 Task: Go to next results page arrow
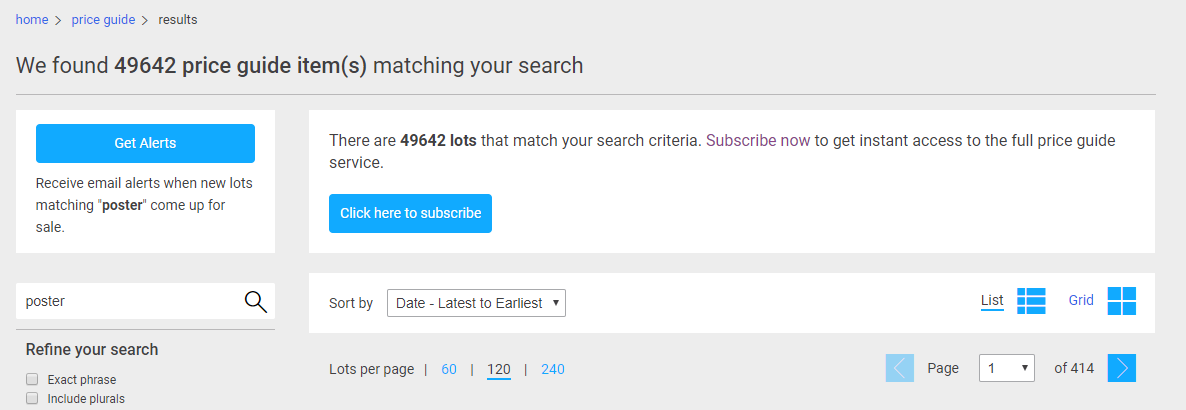(x=1122, y=368)
